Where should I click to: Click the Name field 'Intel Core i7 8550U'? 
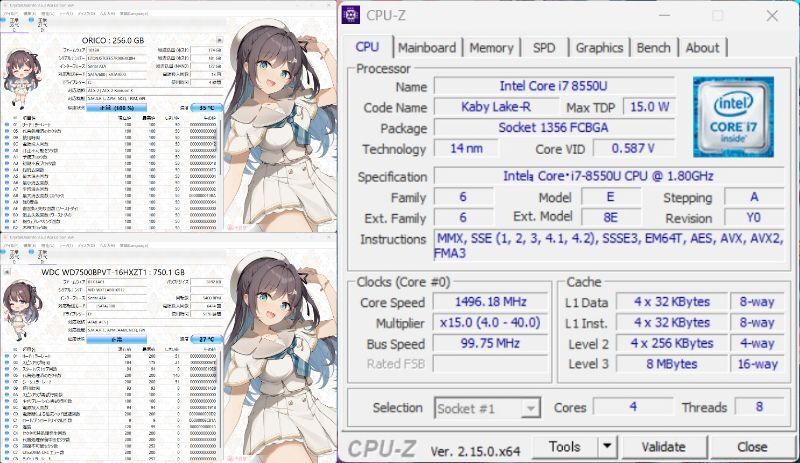pos(554,86)
